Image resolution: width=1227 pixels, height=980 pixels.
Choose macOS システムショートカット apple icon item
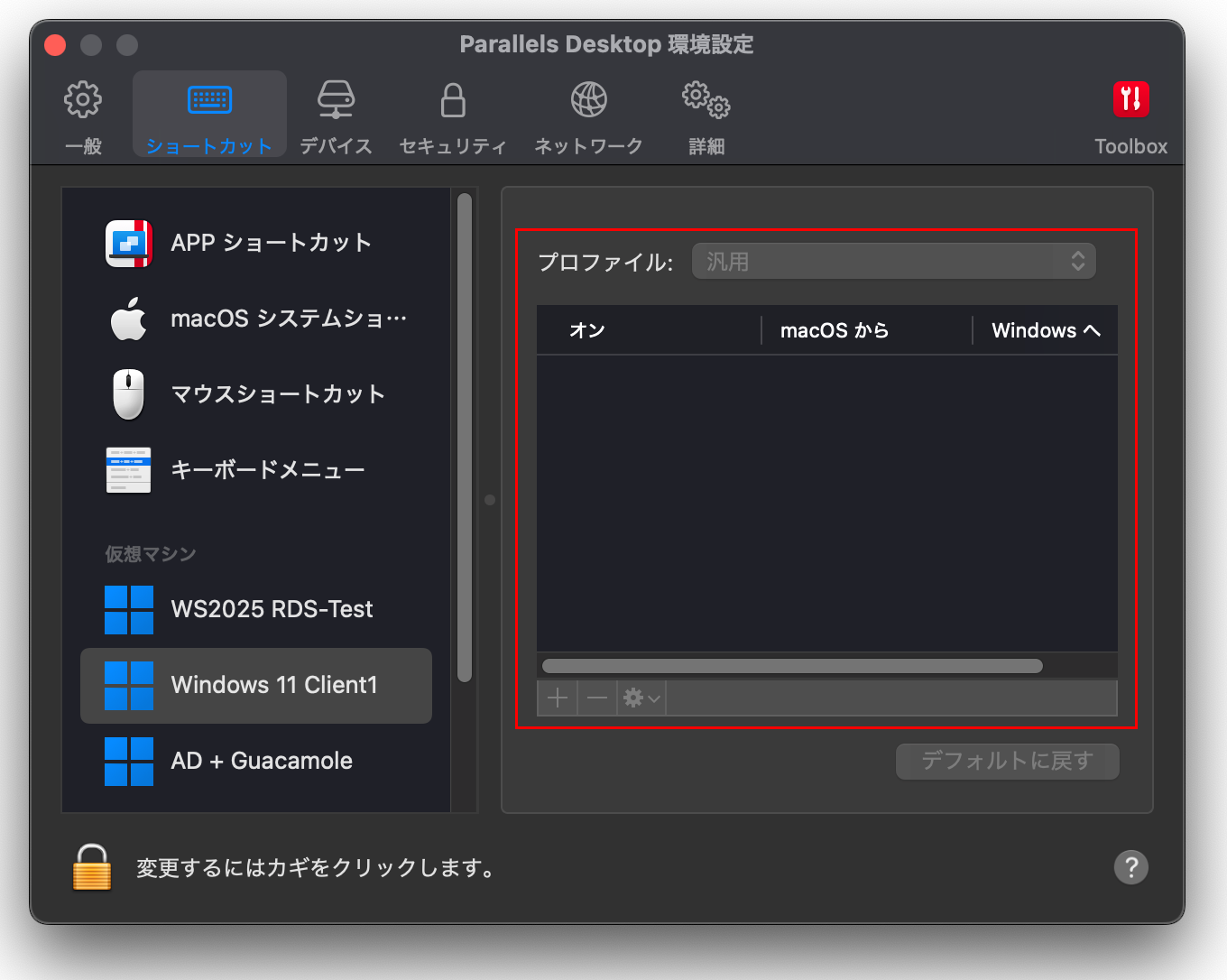[x=256, y=319]
